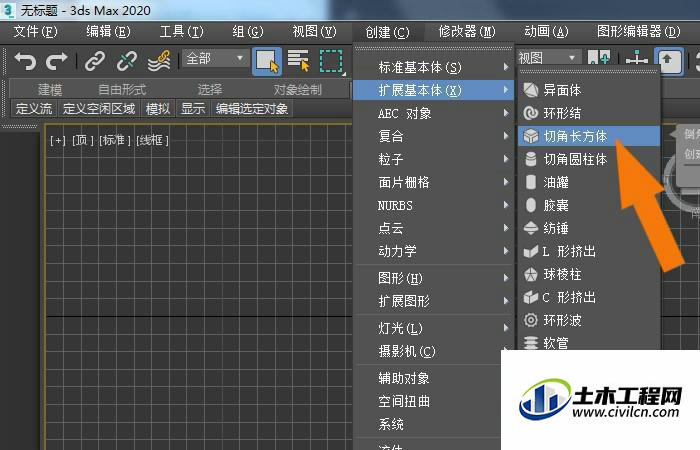The width and height of the screenshot is (700, 450).
Task: Click the 异面体 shape icon
Action: (531, 90)
